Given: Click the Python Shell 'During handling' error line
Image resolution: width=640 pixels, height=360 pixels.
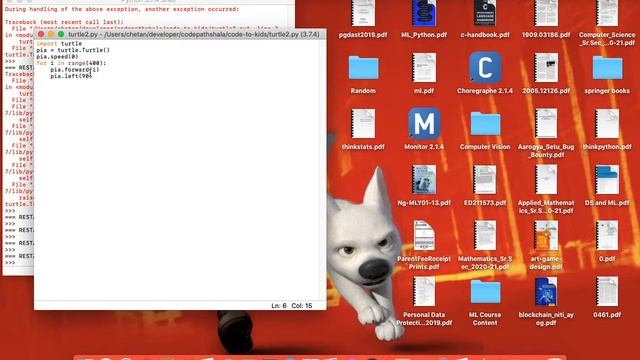Looking at the screenshot, I should (122, 9).
